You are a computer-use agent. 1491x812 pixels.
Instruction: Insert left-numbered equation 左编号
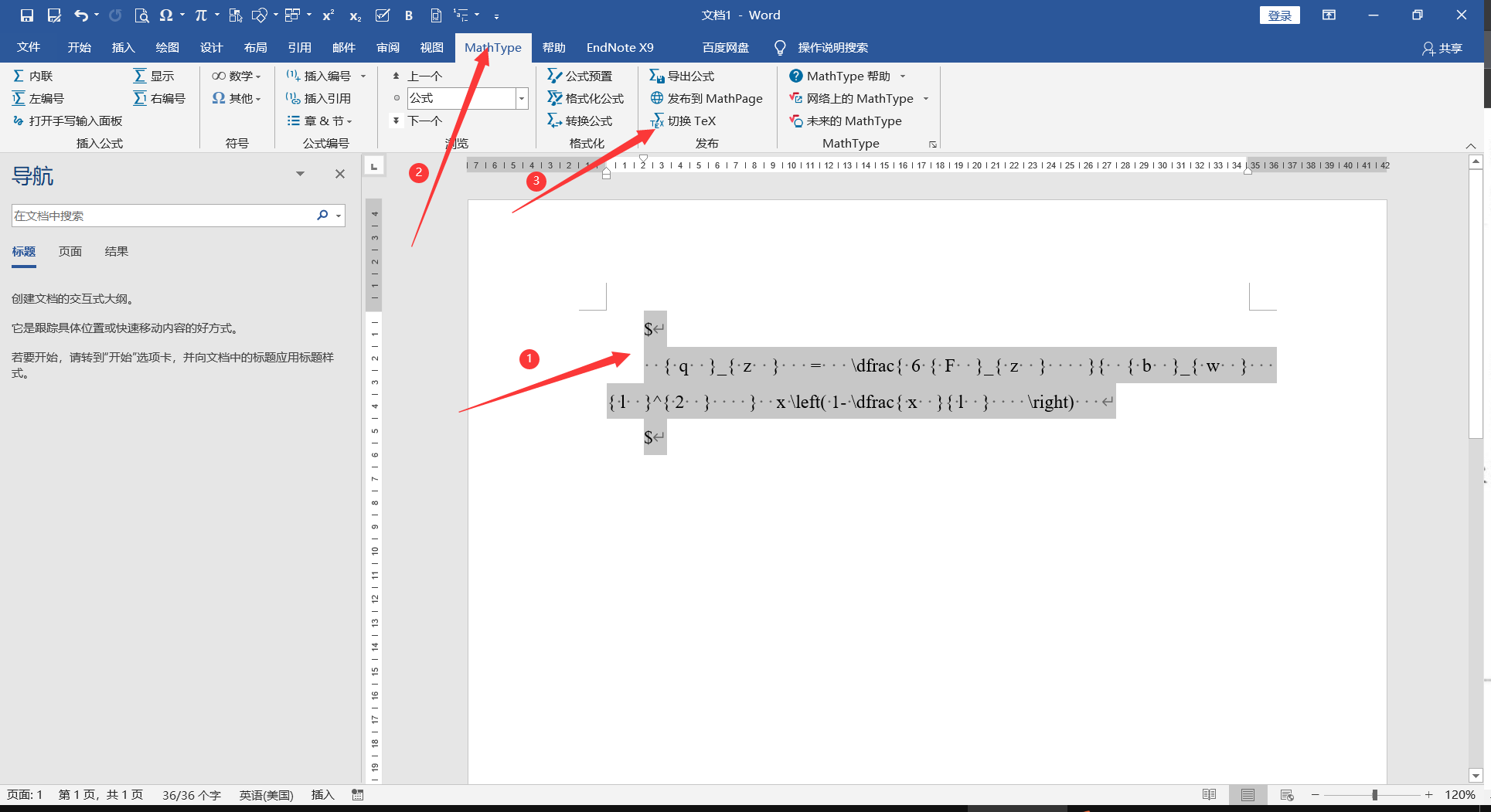39,98
